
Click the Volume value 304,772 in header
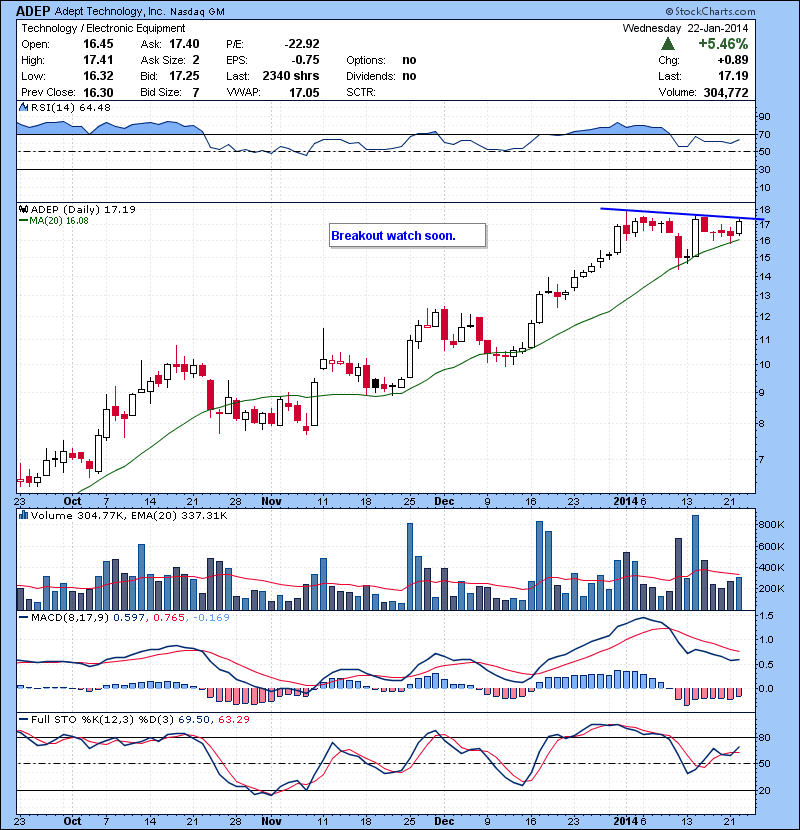tap(726, 93)
